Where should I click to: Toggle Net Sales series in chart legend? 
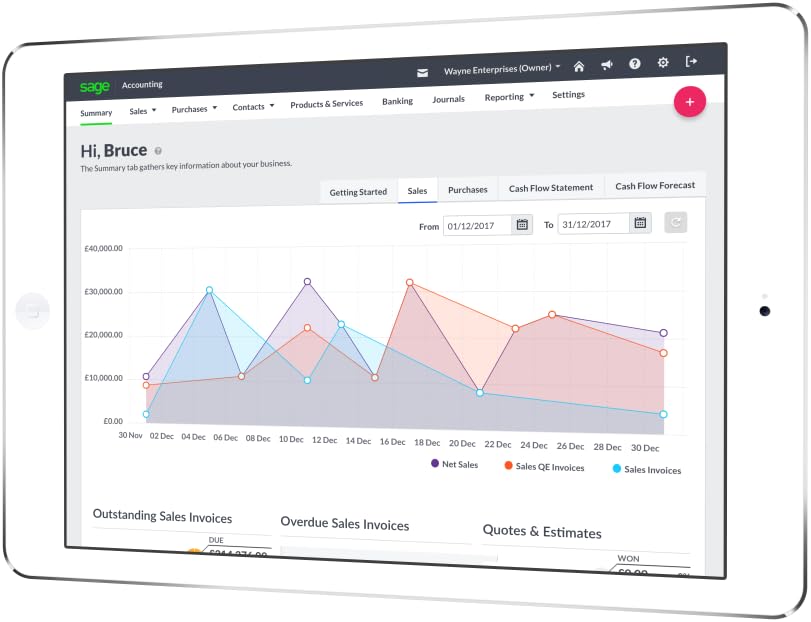point(455,464)
